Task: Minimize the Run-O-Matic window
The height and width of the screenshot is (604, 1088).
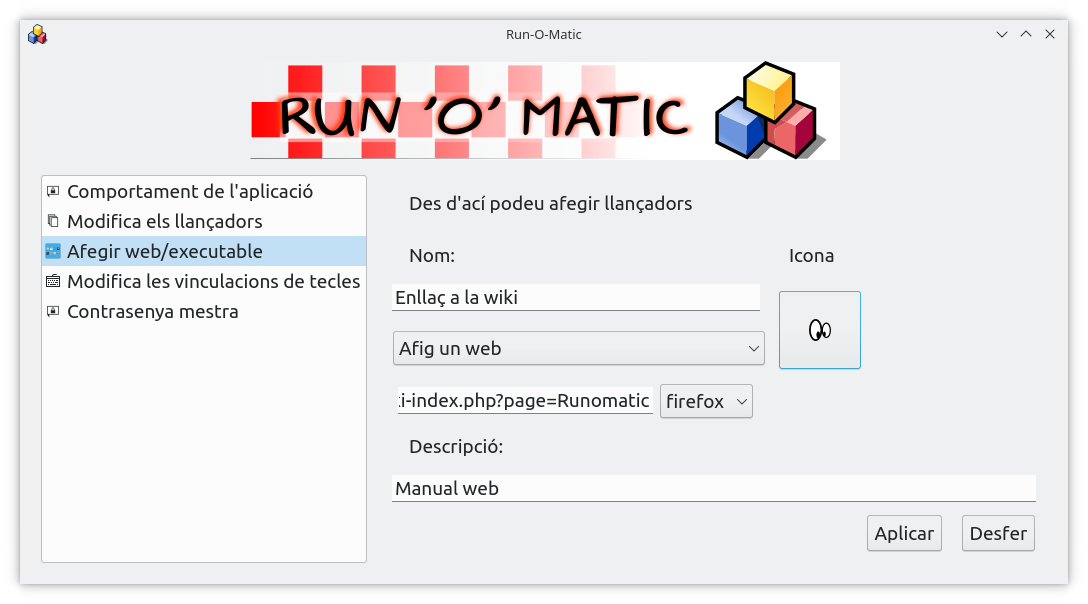Action: pyautogui.click(x=1001, y=34)
